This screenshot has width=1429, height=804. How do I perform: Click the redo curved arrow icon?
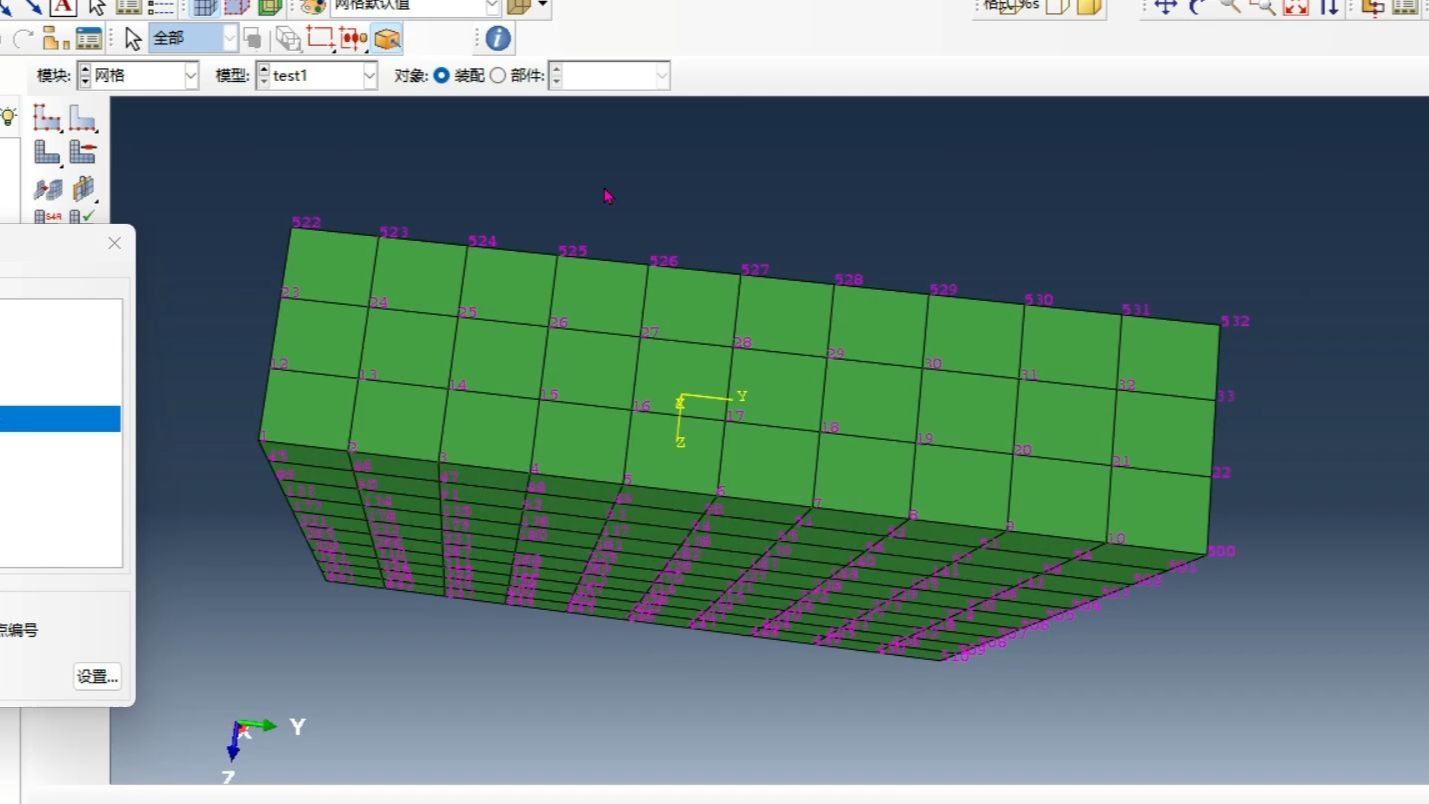point(22,39)
